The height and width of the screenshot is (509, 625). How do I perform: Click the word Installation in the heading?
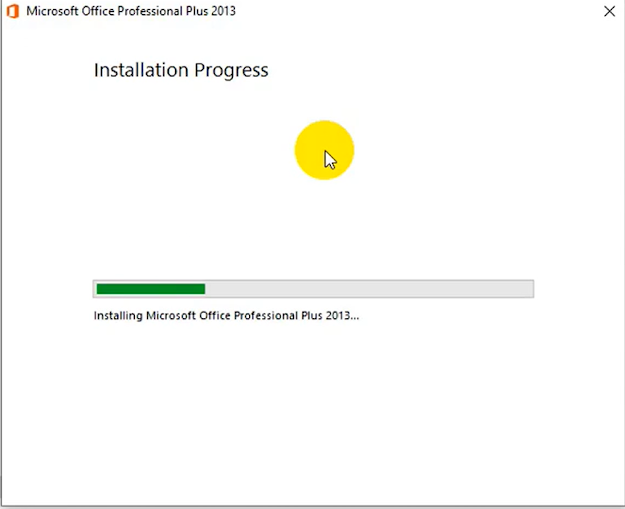coord(142,70)
